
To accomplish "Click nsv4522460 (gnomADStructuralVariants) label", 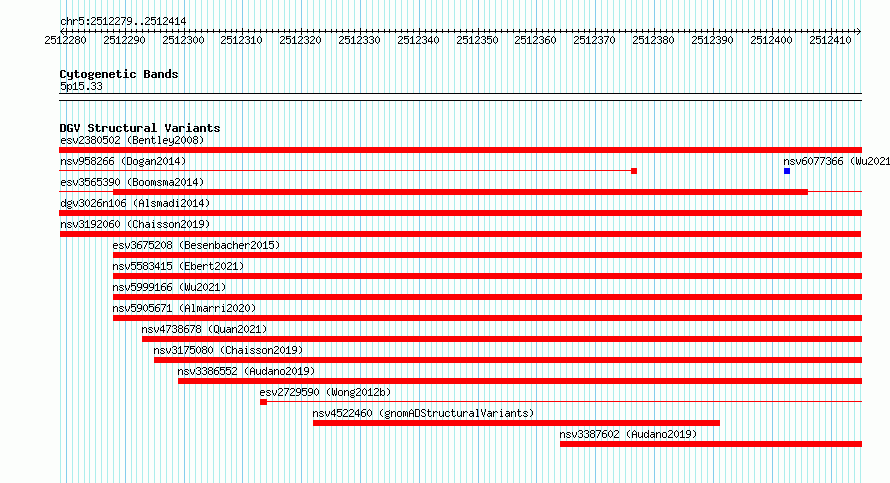I will [423, 413].
